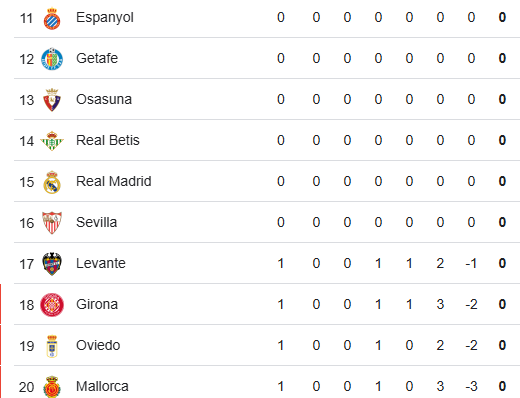This screenshot has height=398, width=520.
Task: Click Oviedo's position number 19
Action: tap(27, 346)
